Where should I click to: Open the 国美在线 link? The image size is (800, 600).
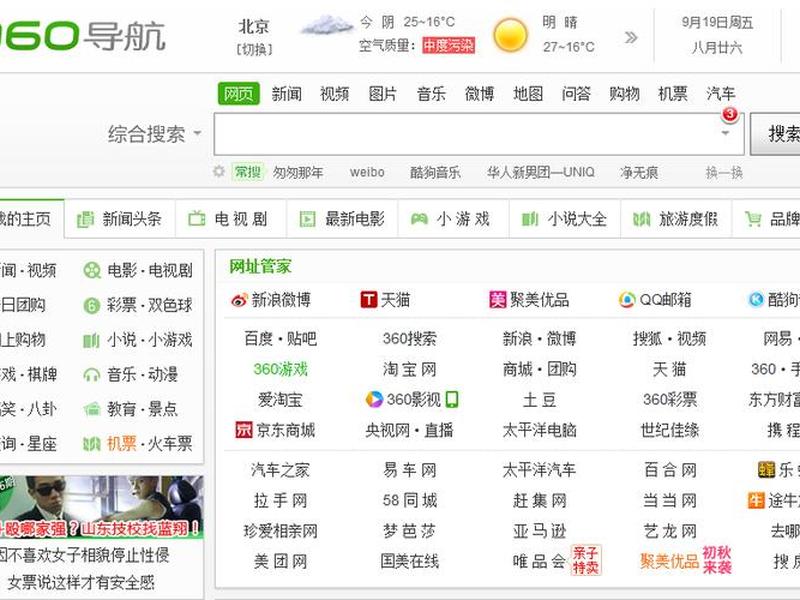(x=410, y=561)
